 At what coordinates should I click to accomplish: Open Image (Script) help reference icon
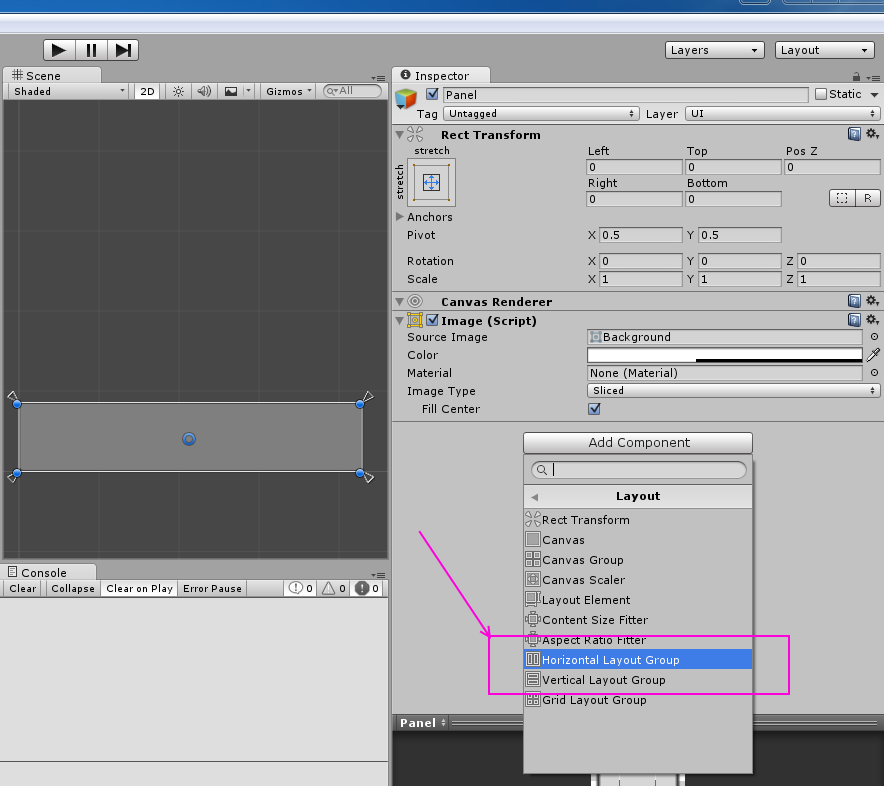854,320
